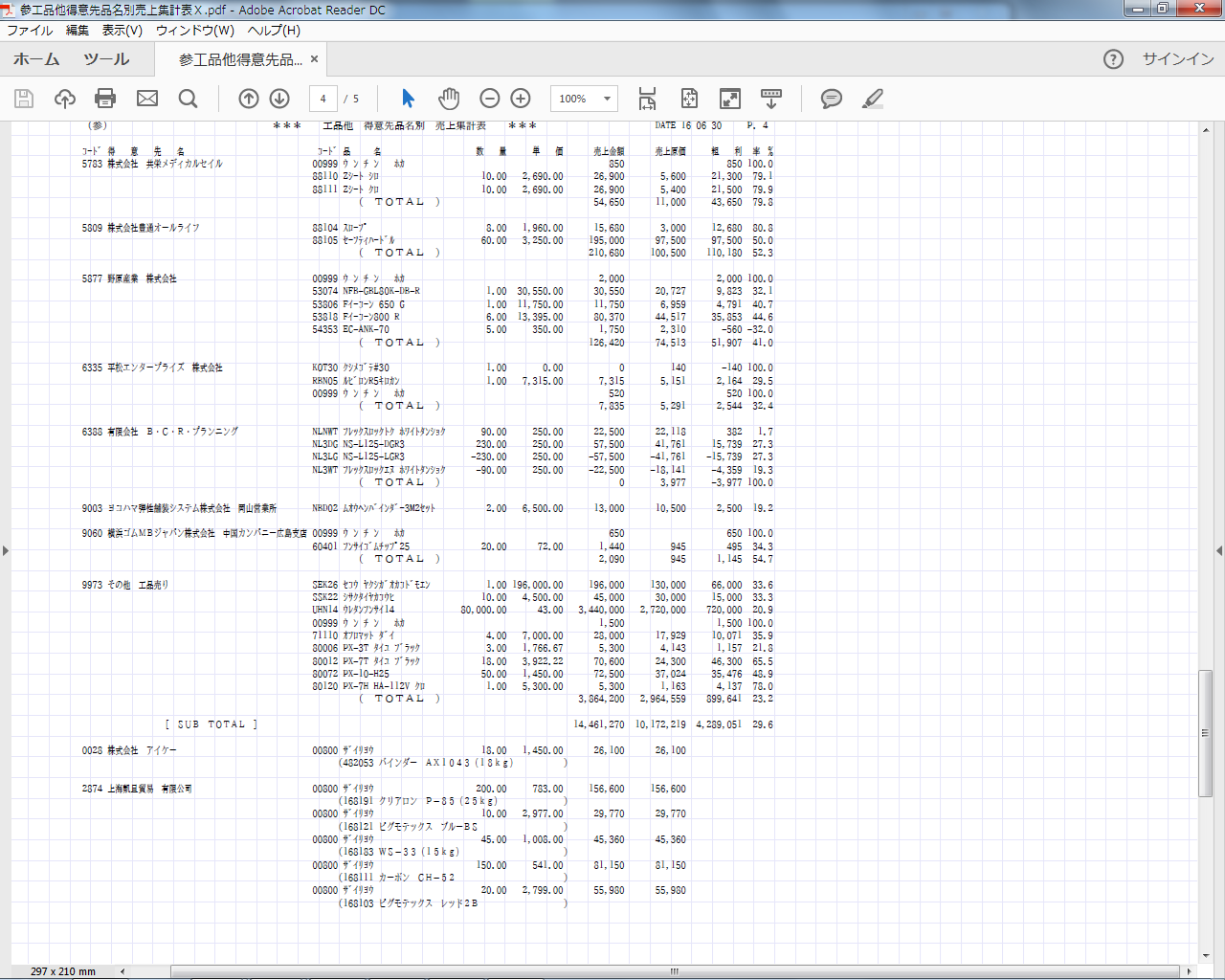Open the 100% zoom level dropdown
The height and width of the screenshot is (980, 1225).
607,99
